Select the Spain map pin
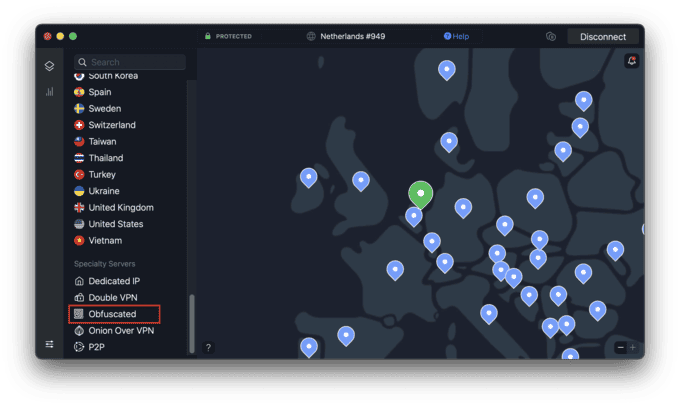The image size is (680, 406). pyautogui.click(x=346, y=336)
